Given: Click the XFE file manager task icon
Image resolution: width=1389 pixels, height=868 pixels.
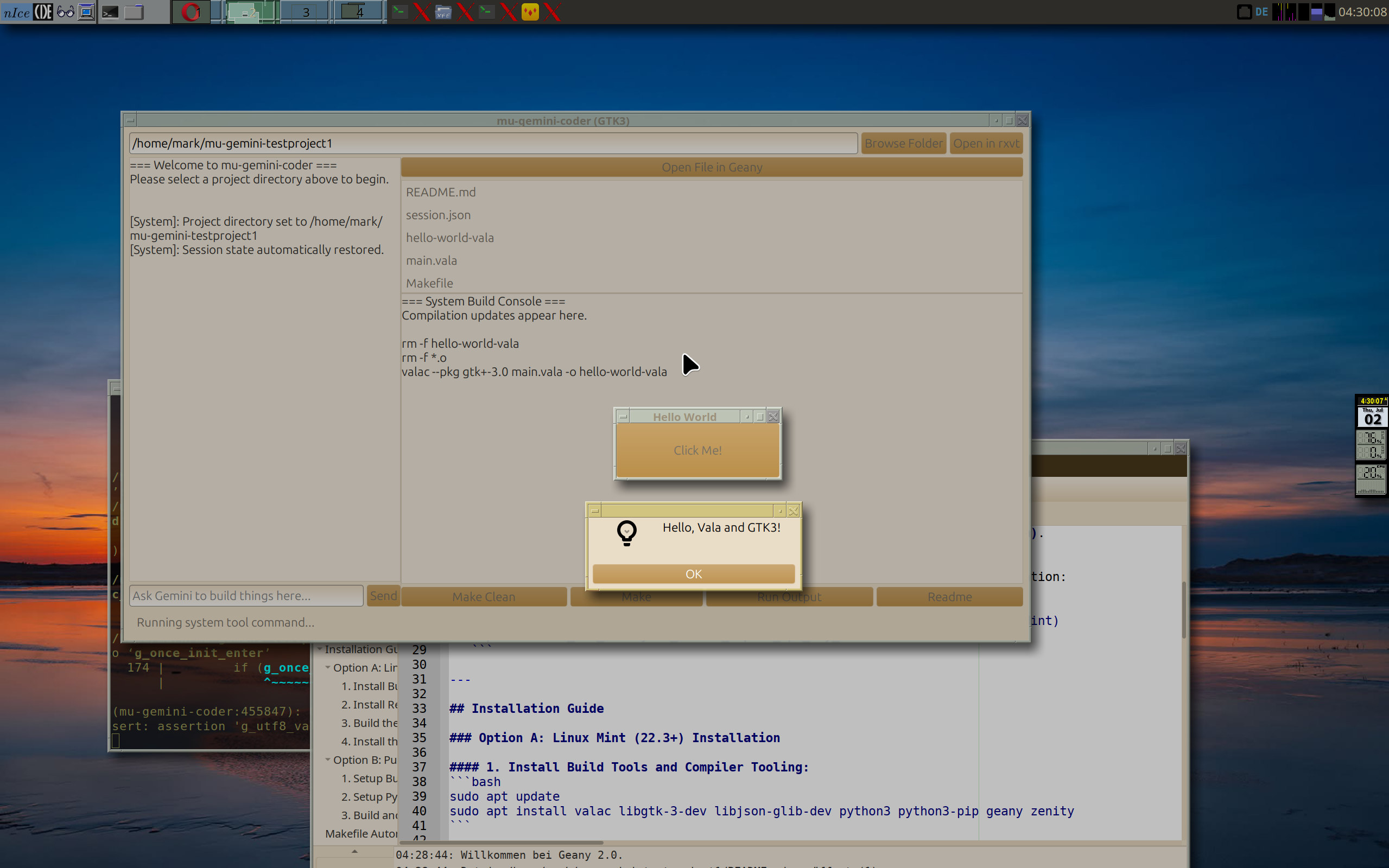Looking at the screenshot, I should point(443,11).
